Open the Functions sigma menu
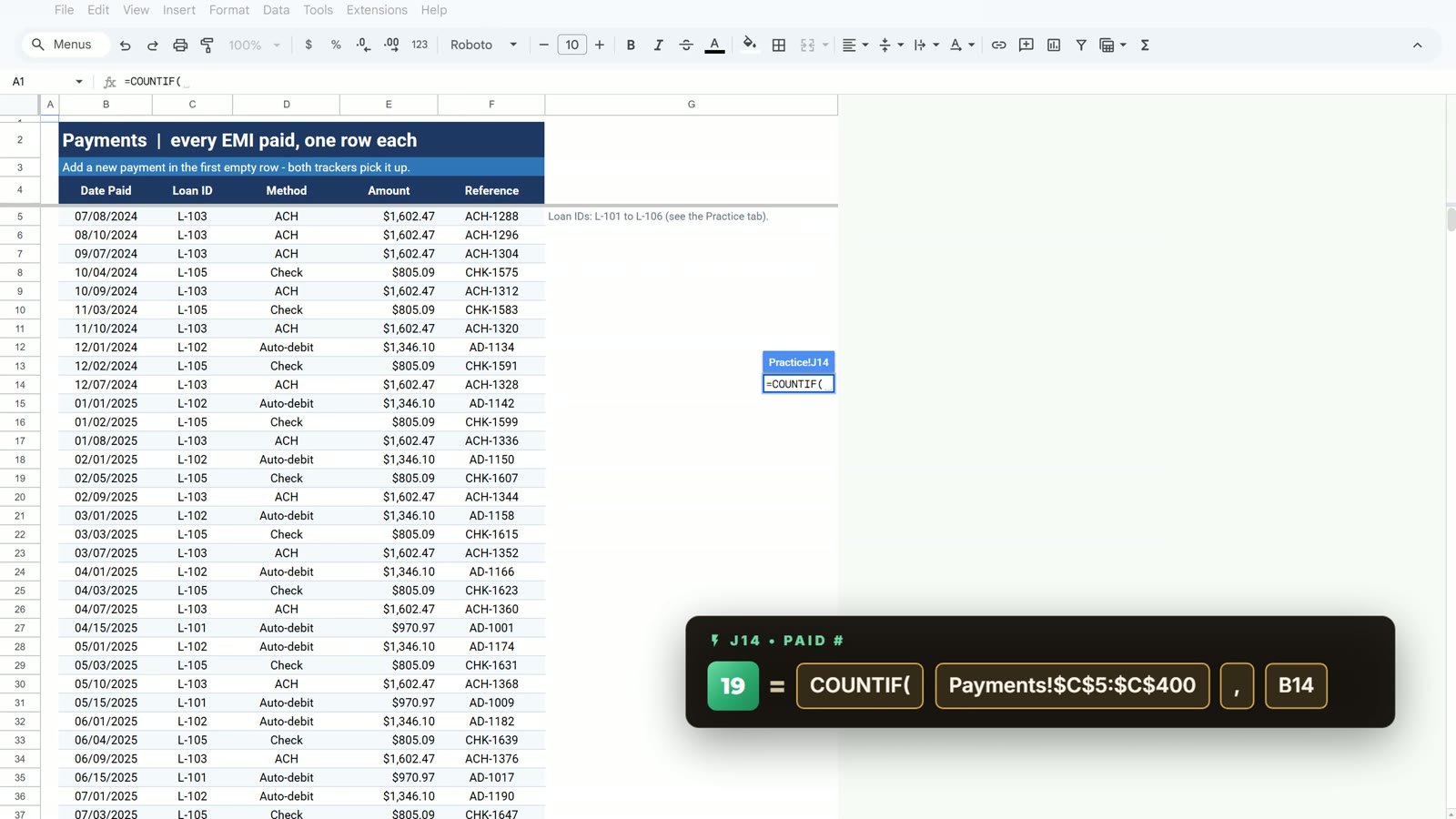 click(1145, 45)
